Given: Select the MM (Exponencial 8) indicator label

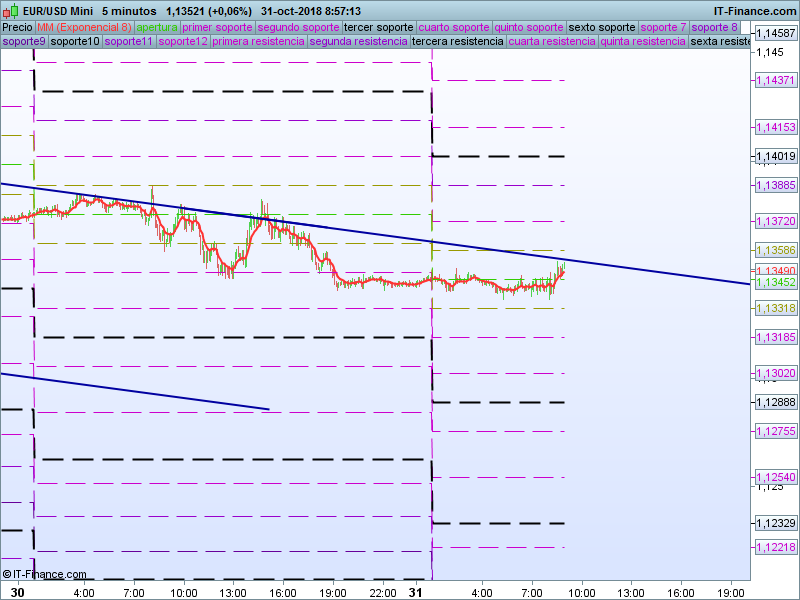Looking at the screenshot, I should (x=84, y=27).
